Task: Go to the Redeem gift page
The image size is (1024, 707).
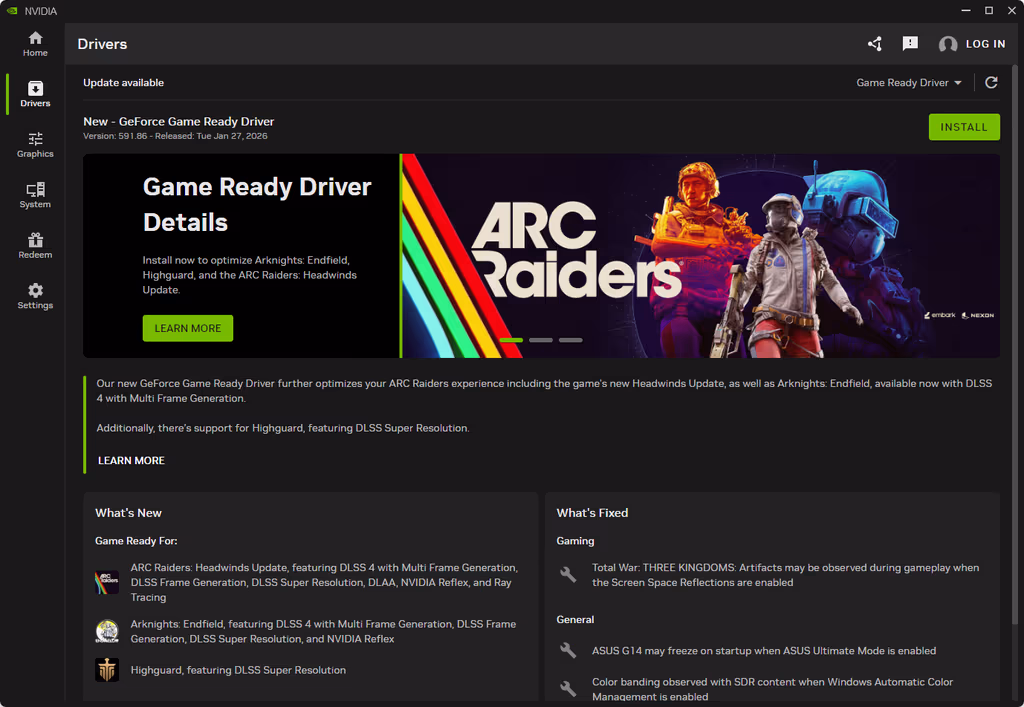Action: click(x=35, y=246)
